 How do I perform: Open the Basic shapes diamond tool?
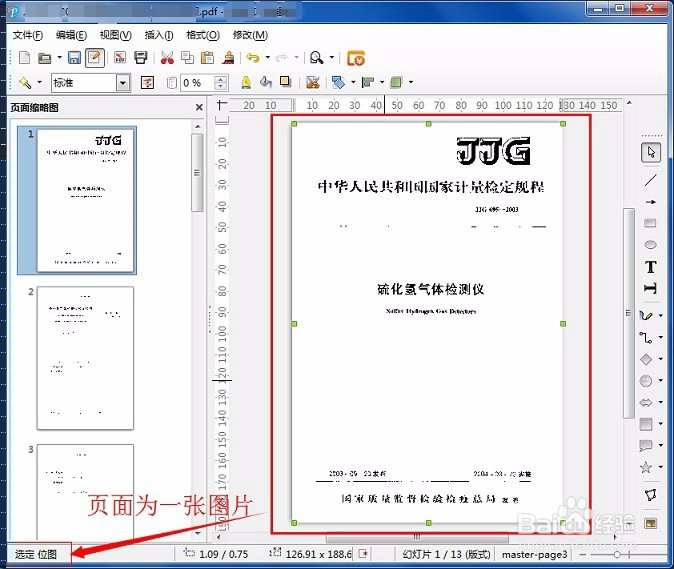(x=646, y=359)
